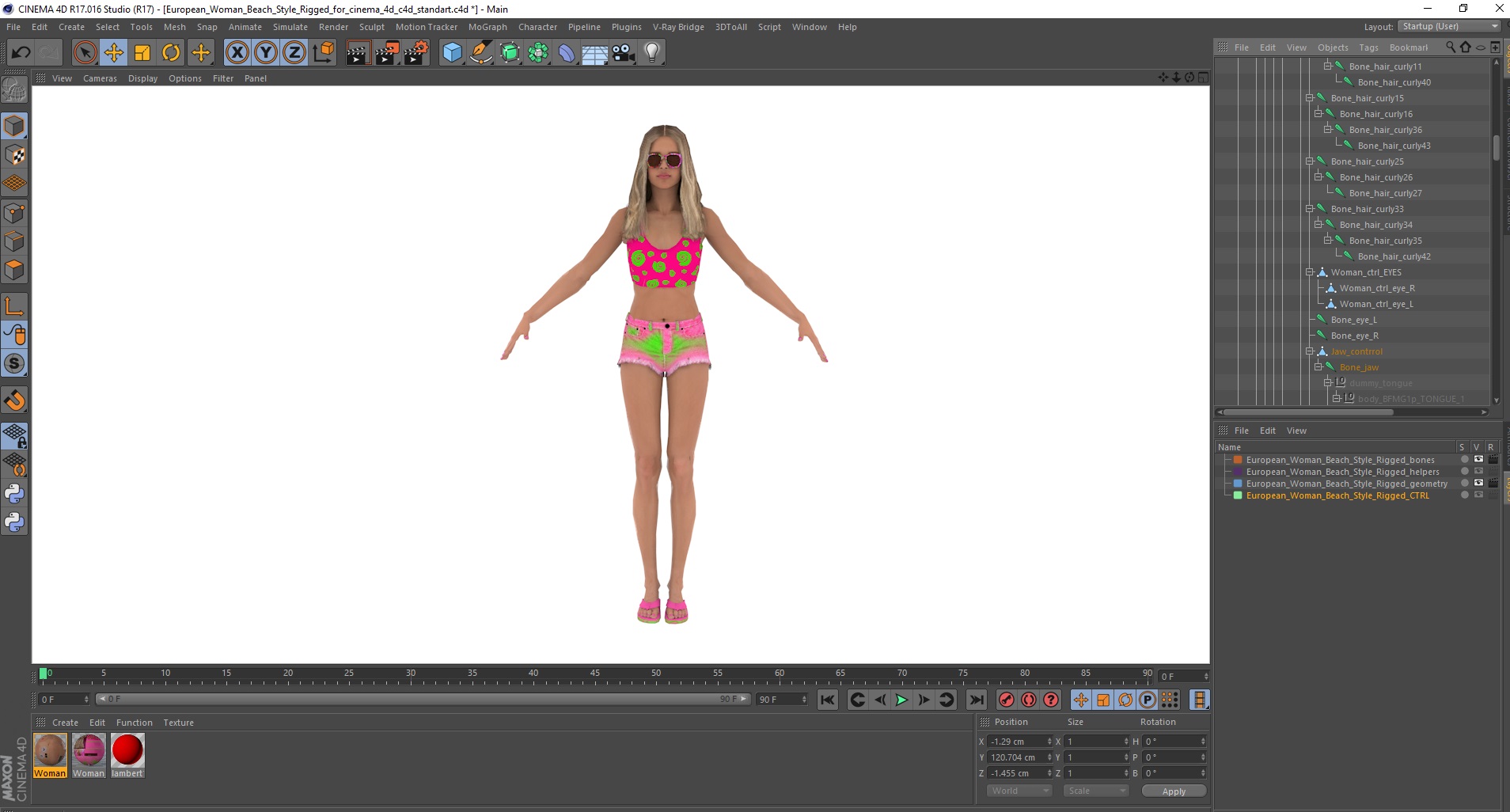Image resolution: width=1510 pixels, height=812 pixels.
Task: Toggle solo for the Rigged_helpers layer
Action: coord(1464,472)
